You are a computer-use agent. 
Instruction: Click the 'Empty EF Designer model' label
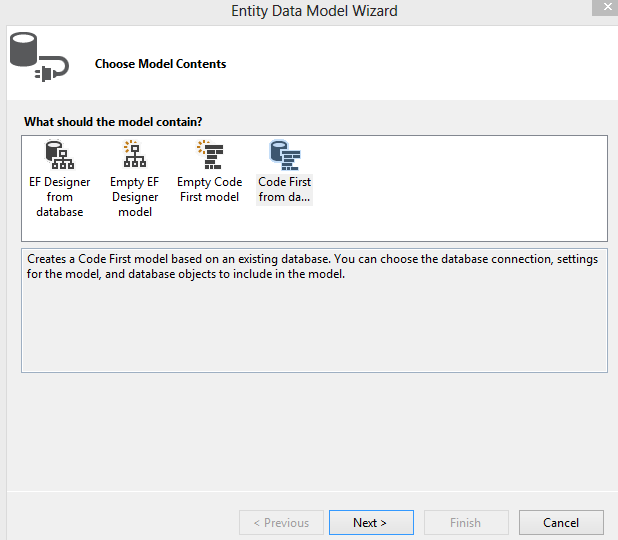[x=135, y=197]
